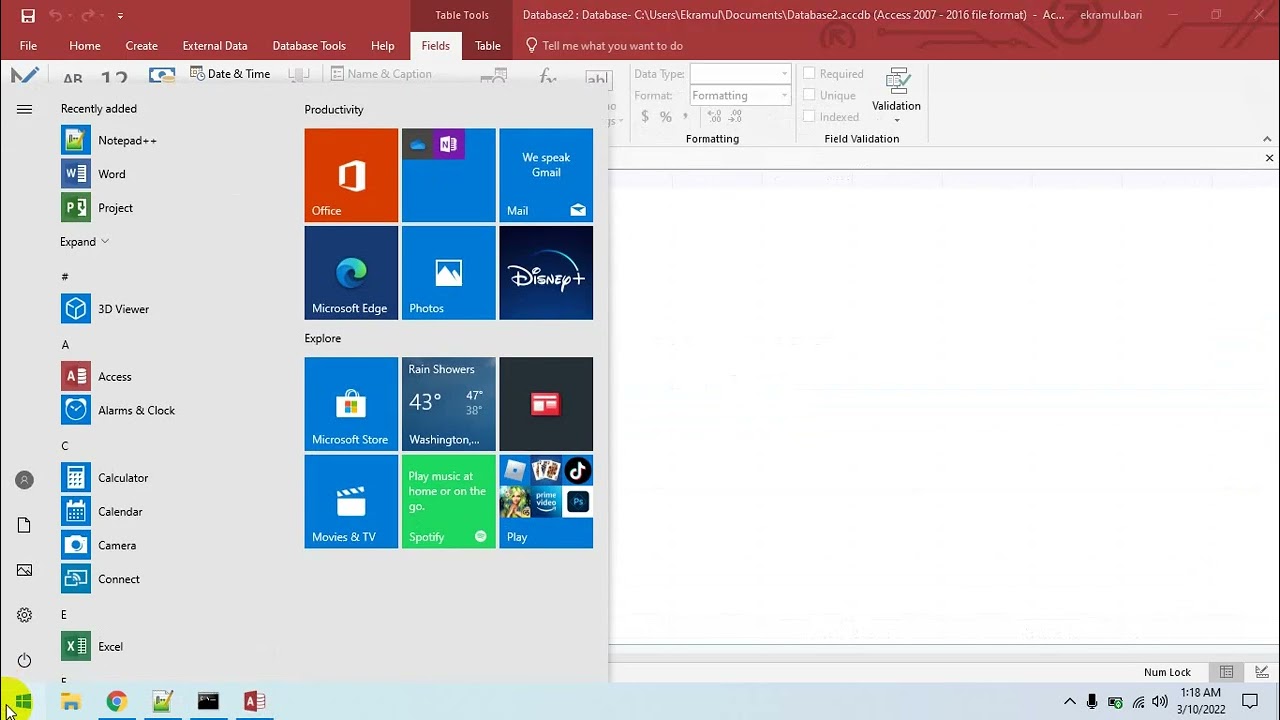Toggle the Start menu hamburger navigation
This screenshot has height=720, width=1280.
coord(24,110)
